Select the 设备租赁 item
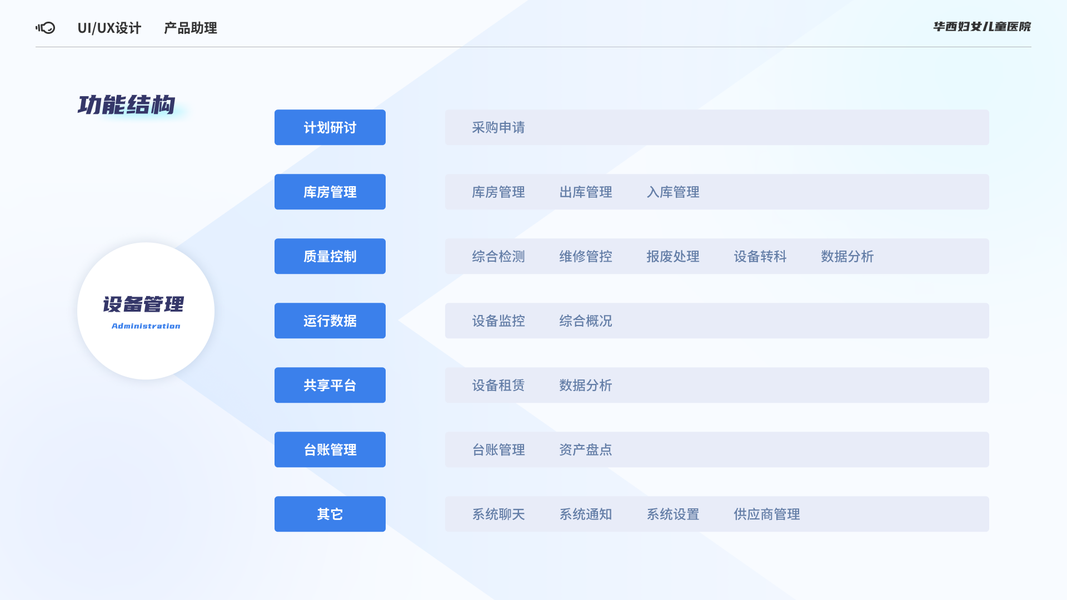 498,385
